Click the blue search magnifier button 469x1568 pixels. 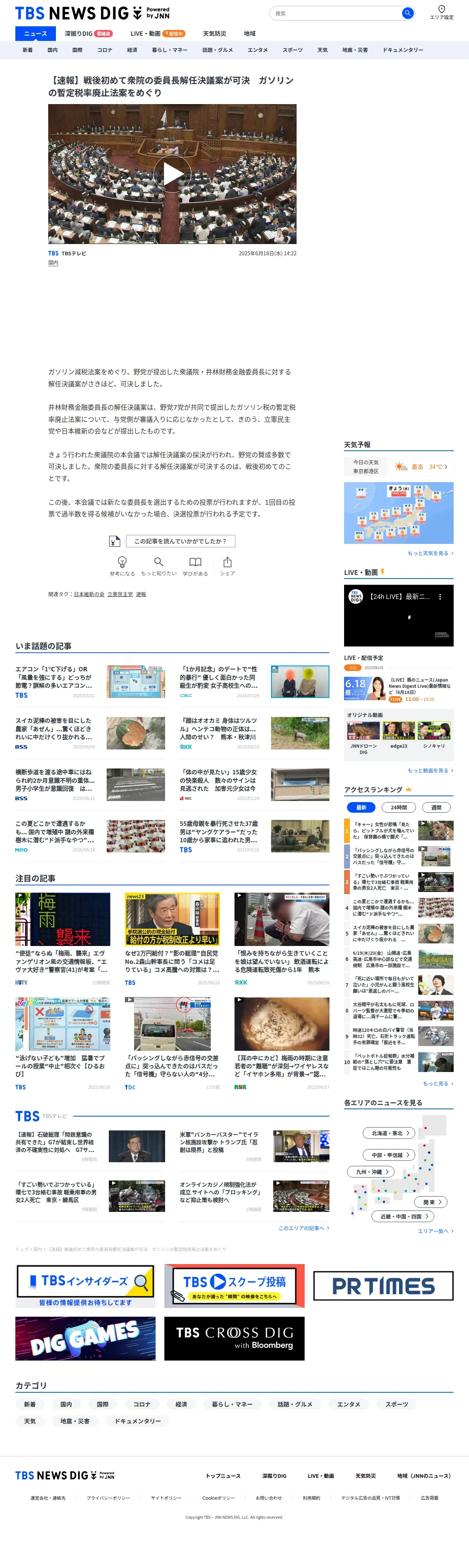click(408, 13)
